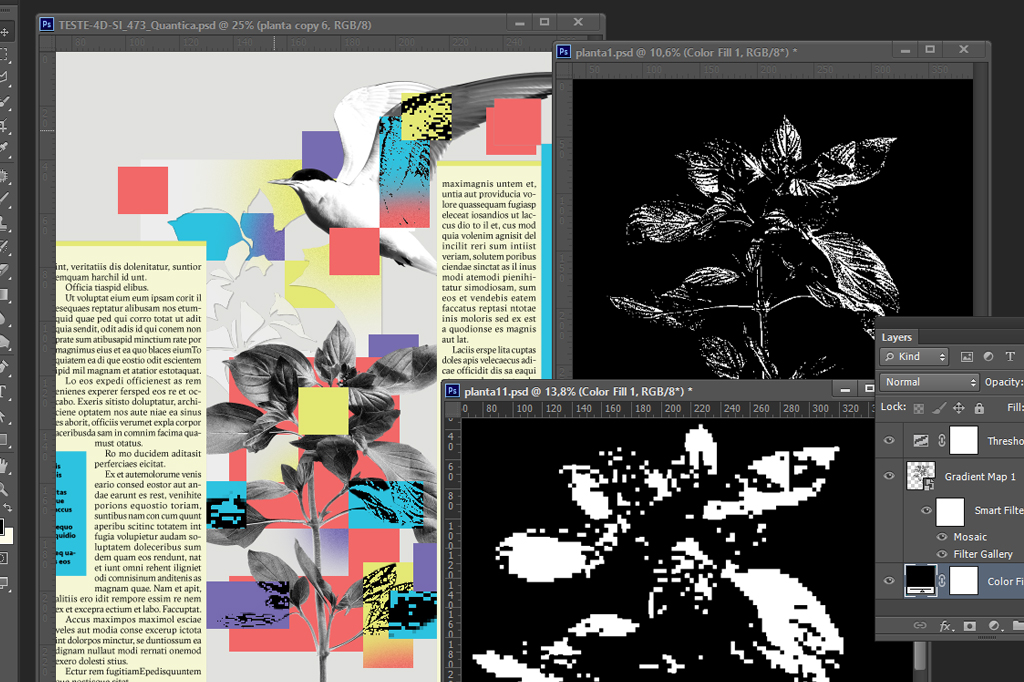Select the Hand tool
The height and width of the screenshot is (682, 1024).
coord(5,465)
